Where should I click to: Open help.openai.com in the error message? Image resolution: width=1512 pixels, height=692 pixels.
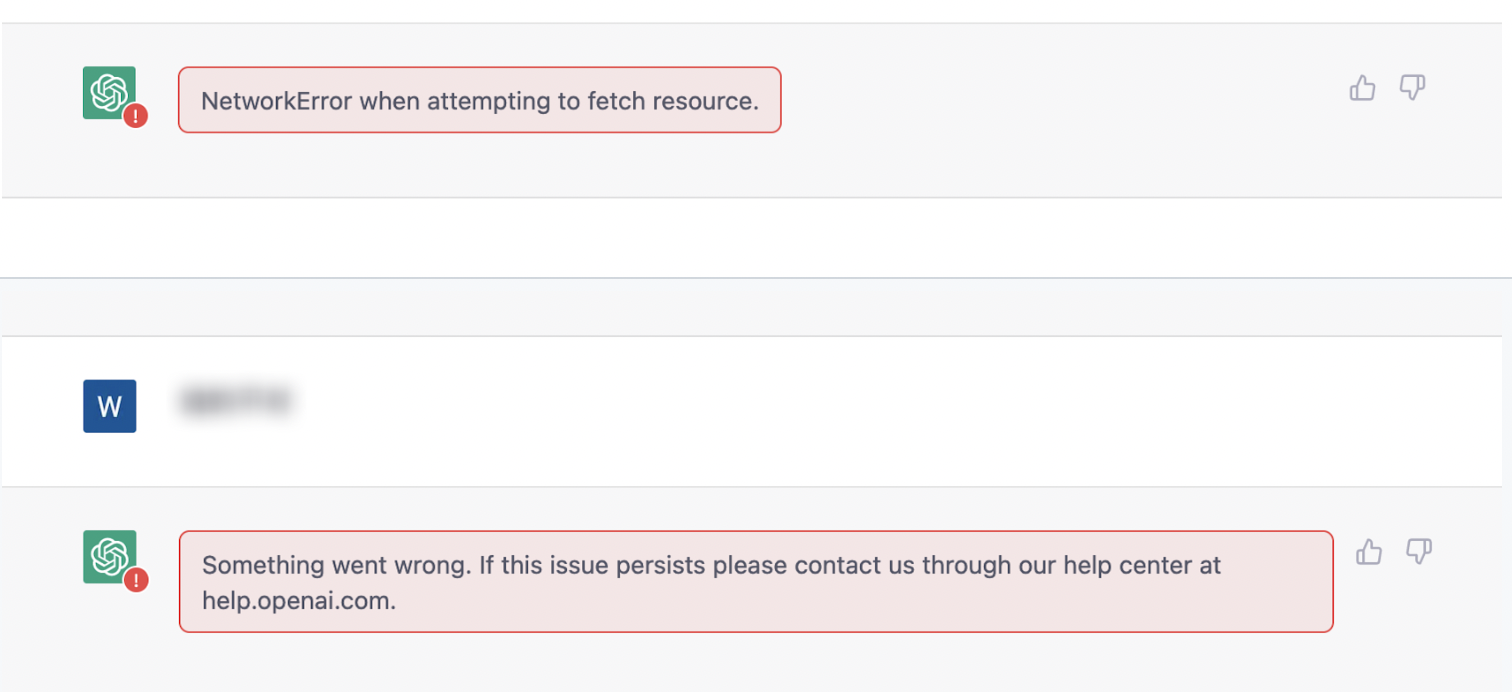pyautogui.click(x=299, y=601)
